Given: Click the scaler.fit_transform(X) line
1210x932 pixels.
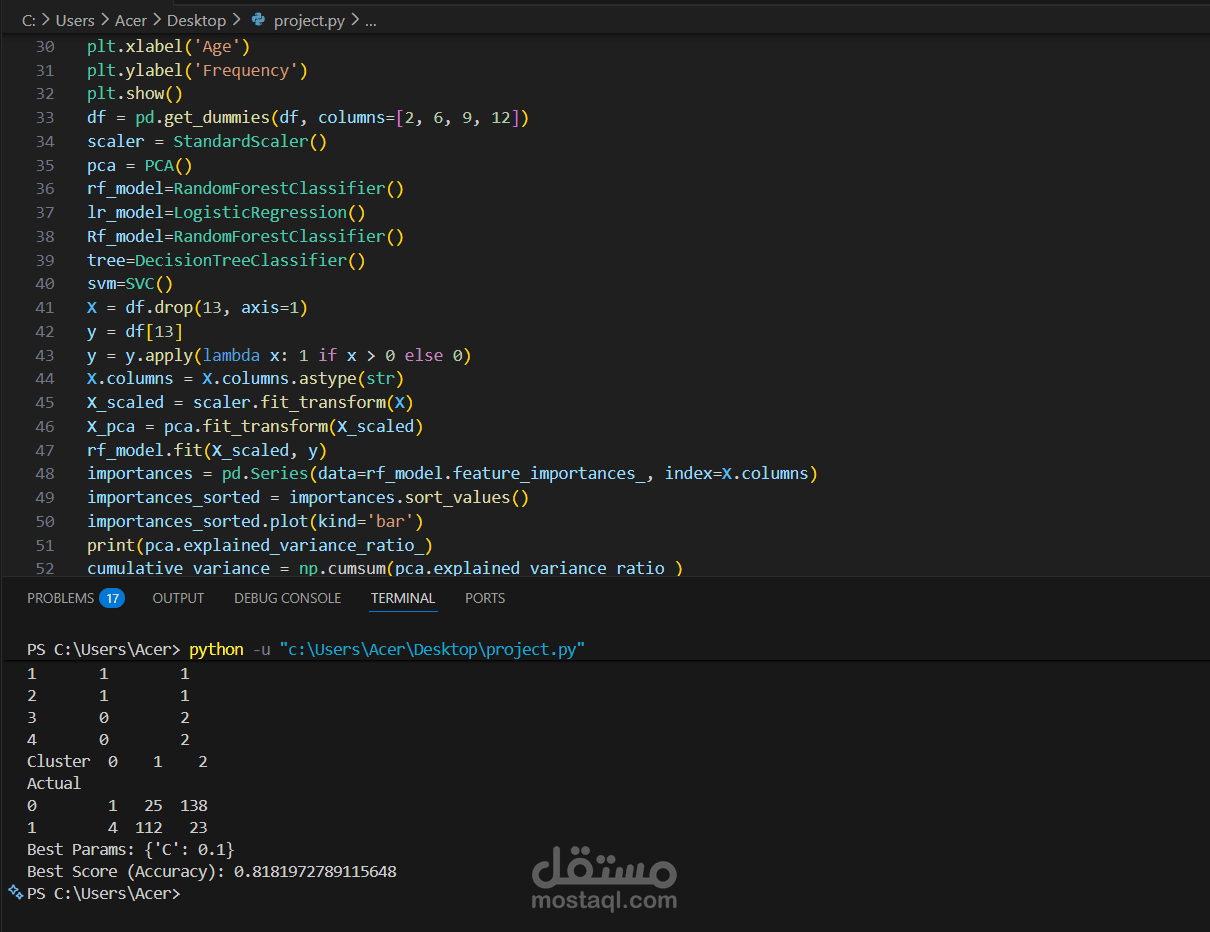Looking at the screenshot, I should point(250,402).
